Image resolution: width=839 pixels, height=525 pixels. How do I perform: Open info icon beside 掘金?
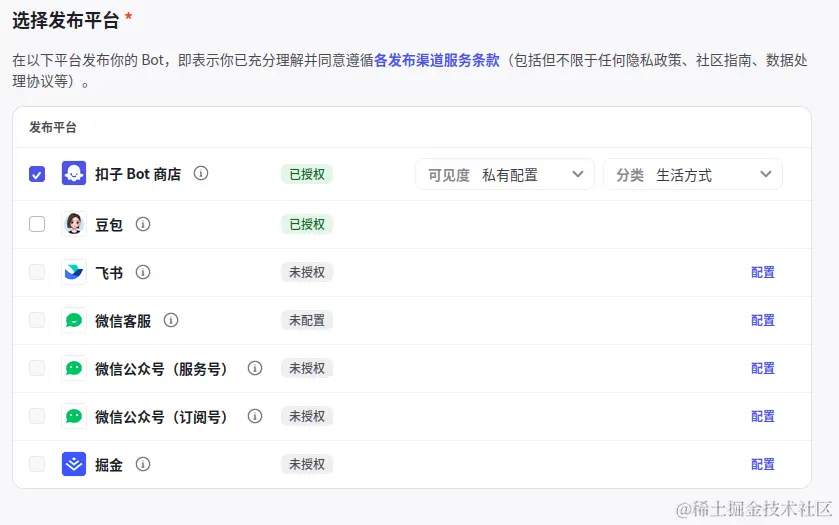[143, 464]
